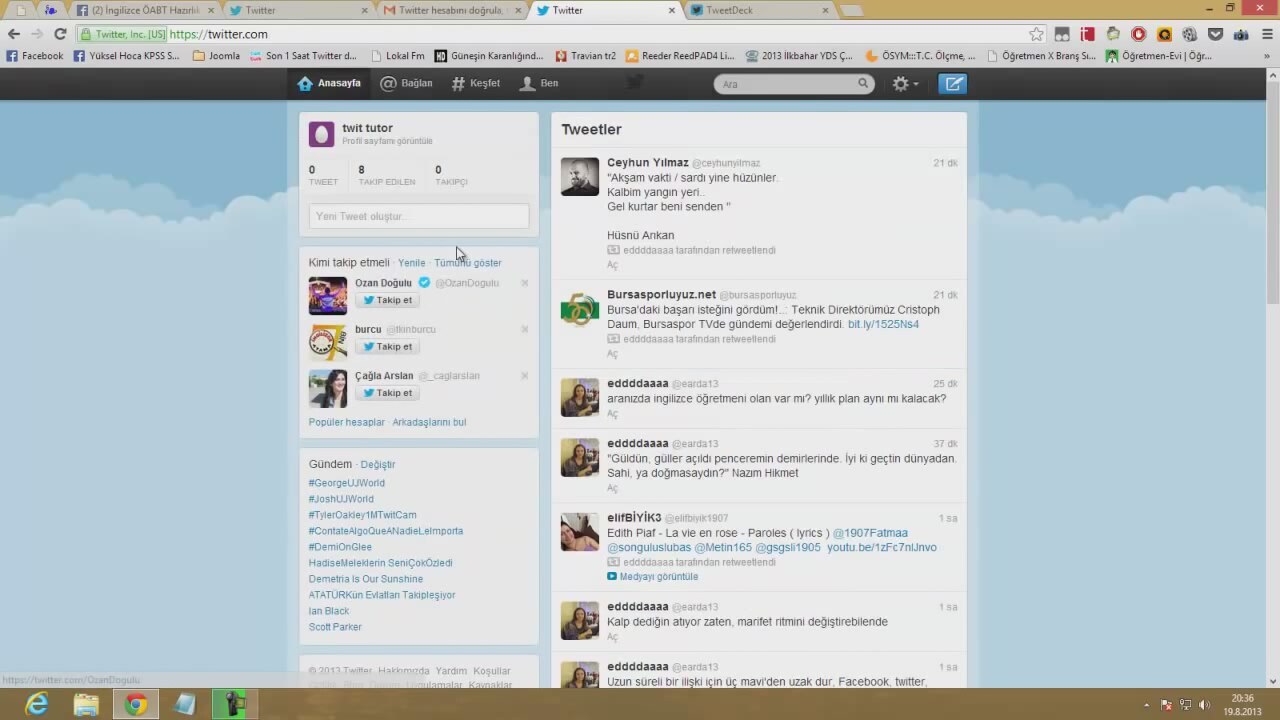Click the Chrome reload icon
Image resolution: width=1280 pixels, height=720 pixels.
60,34
